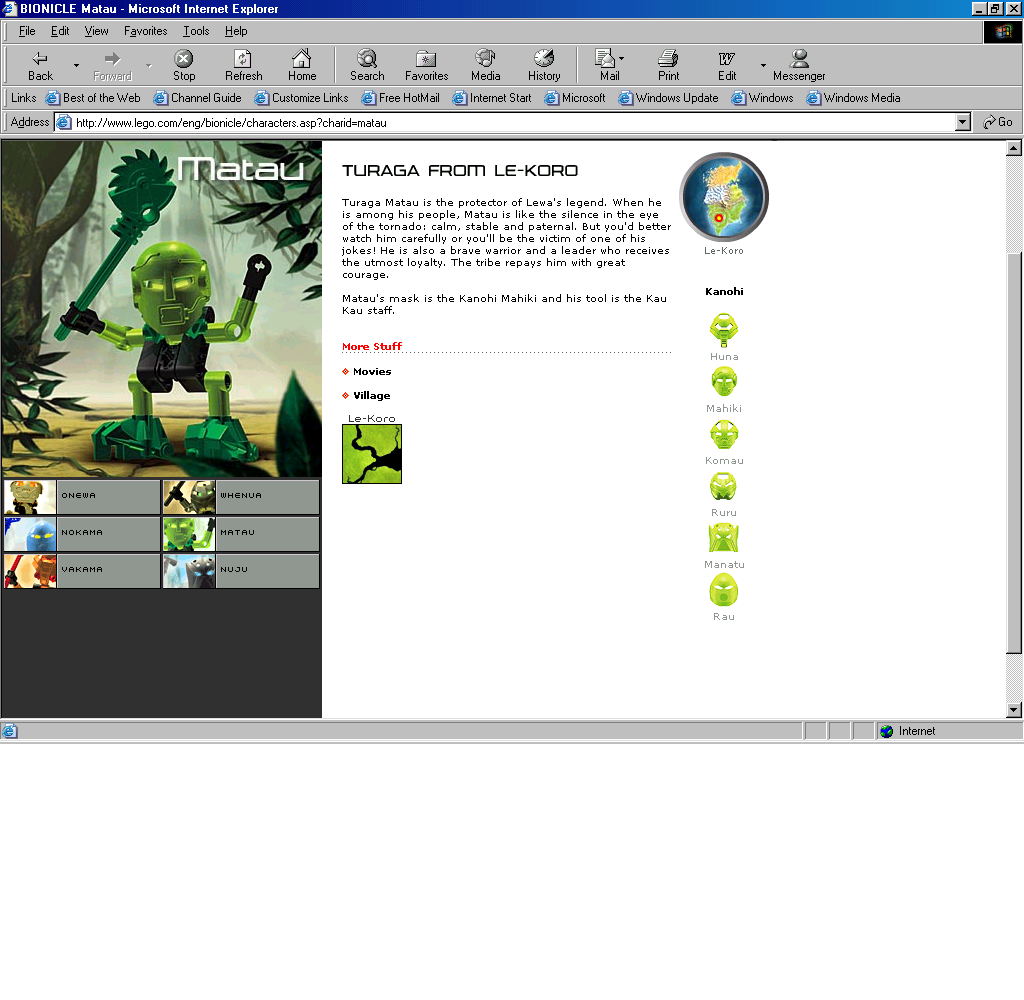Open the Favorites toolbar button
This screenshot has width=1024, height=1000.
click(426, 65)
